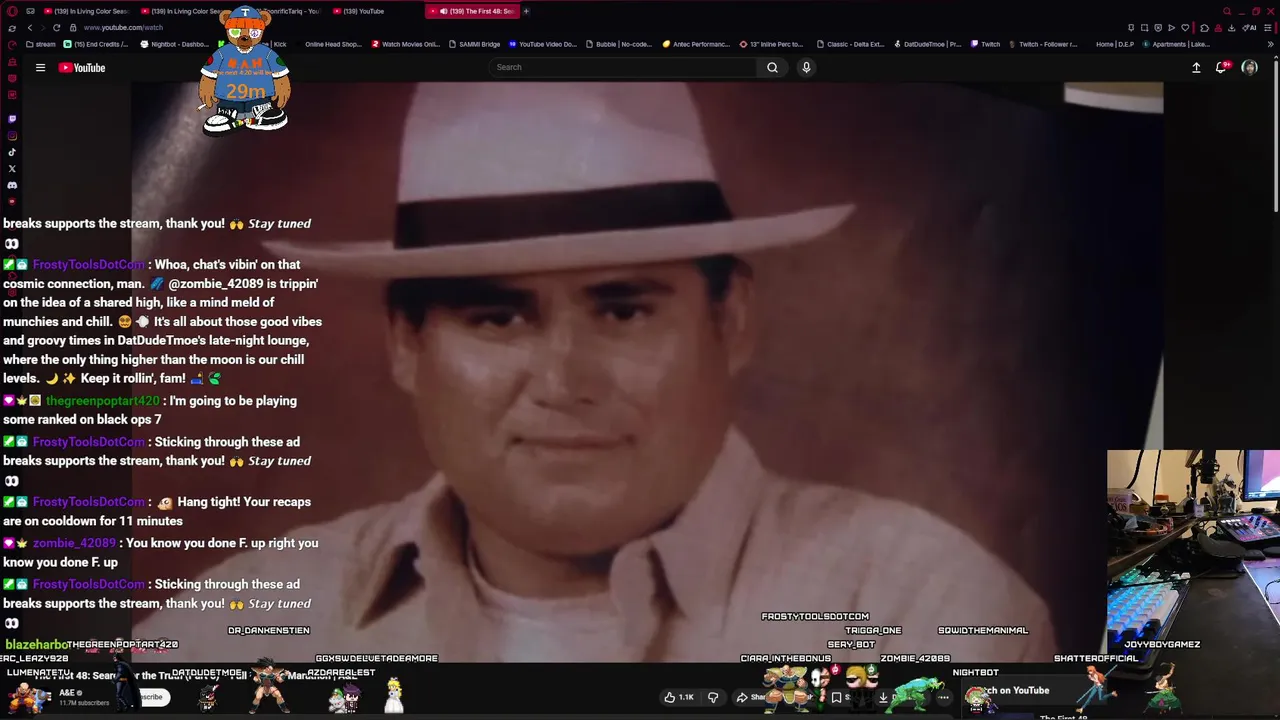Image resolution: width=1280 pixels, height=720 pixels.
Task: Open the '13" Inline Perc to...' bookmark
Action: tap(771, 44)
